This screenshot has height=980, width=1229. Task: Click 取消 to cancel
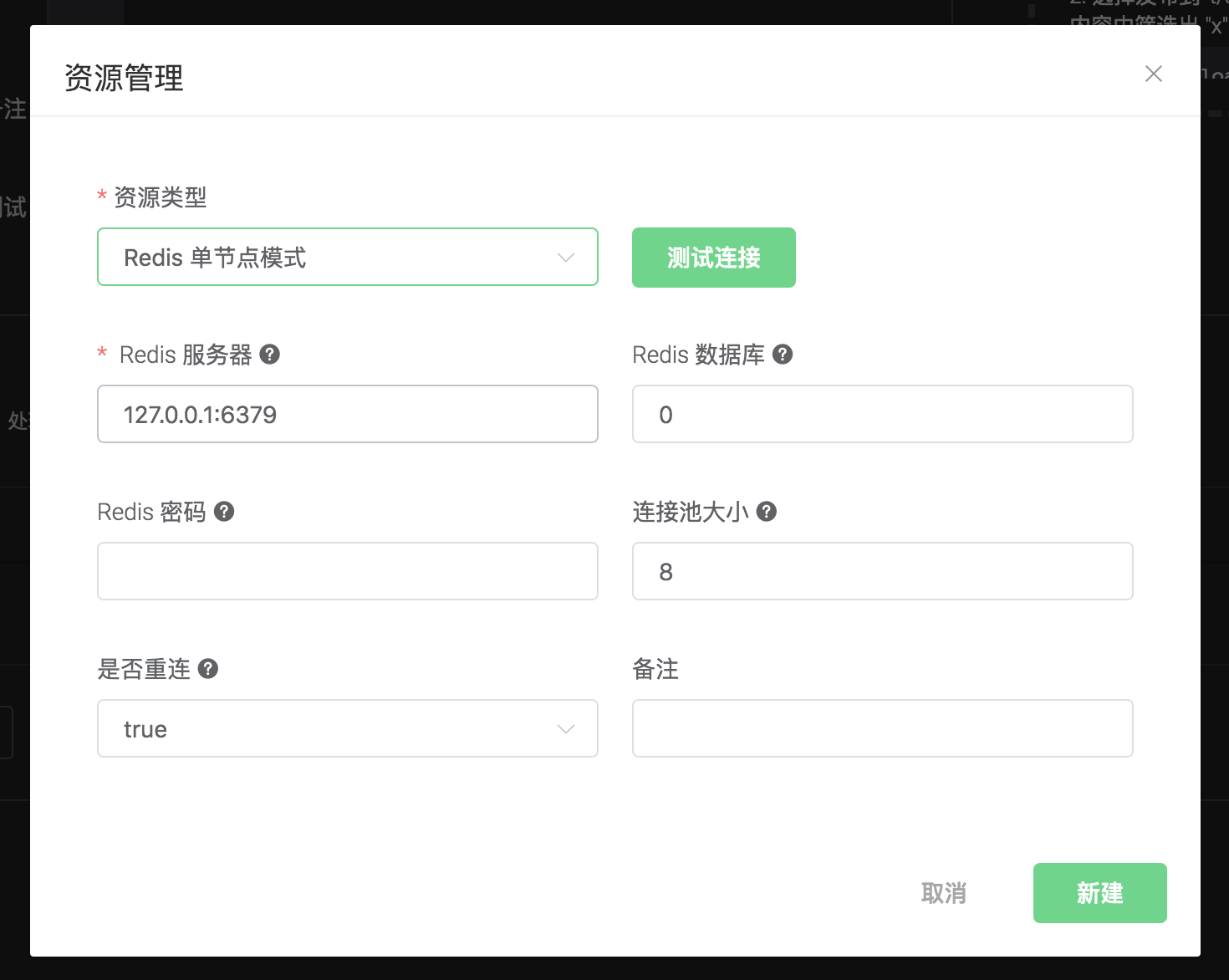coord(943,893)
